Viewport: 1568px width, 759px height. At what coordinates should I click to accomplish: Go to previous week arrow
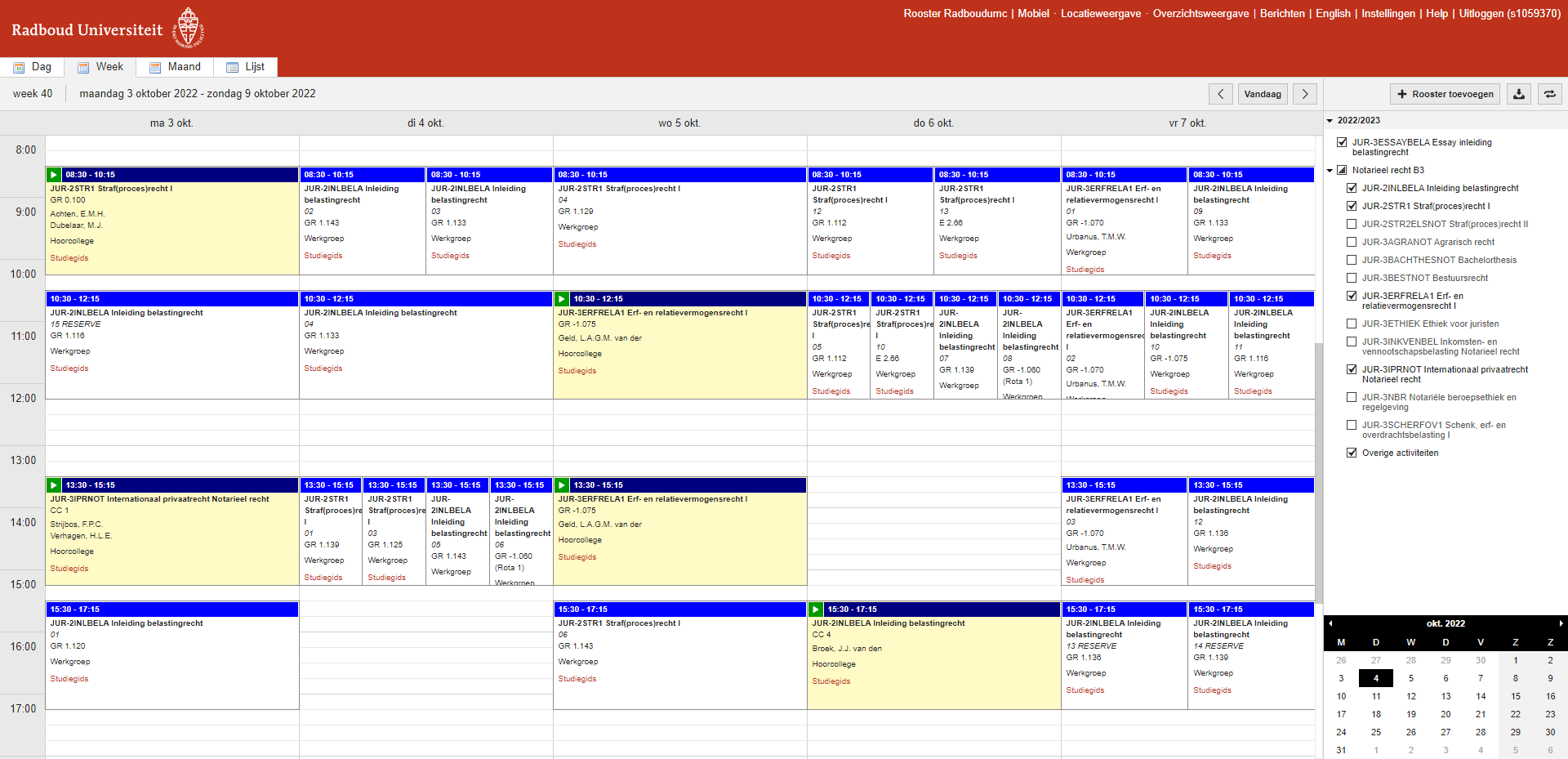(x=1220, y=94)
